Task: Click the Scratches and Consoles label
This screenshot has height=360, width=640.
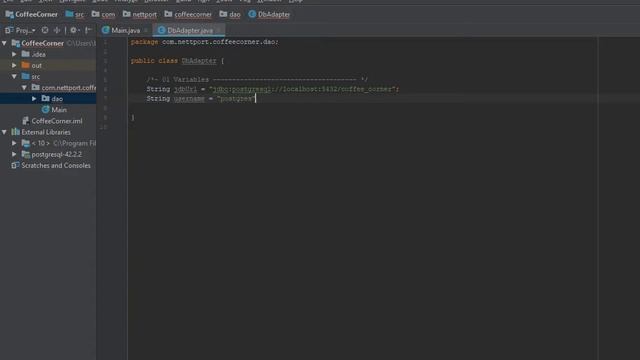Action: coord(56,165)
